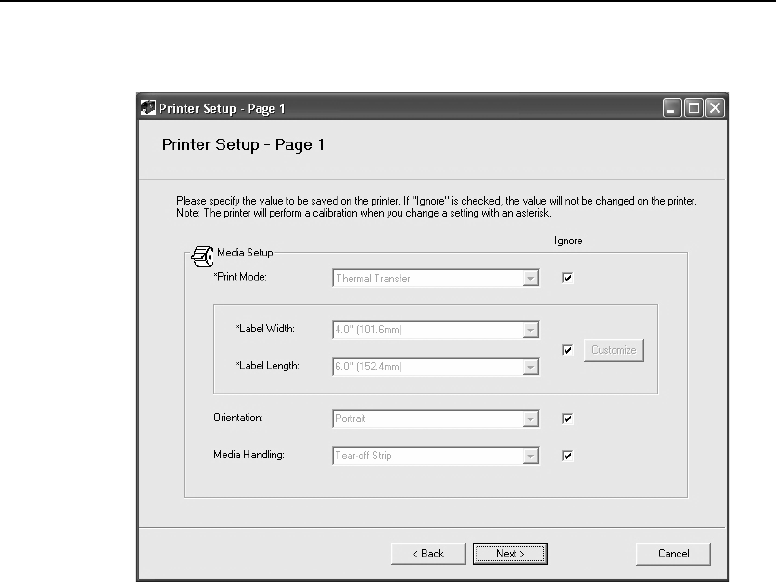Click the calibration note text
The image size is (776, 582).
[364, 213]
